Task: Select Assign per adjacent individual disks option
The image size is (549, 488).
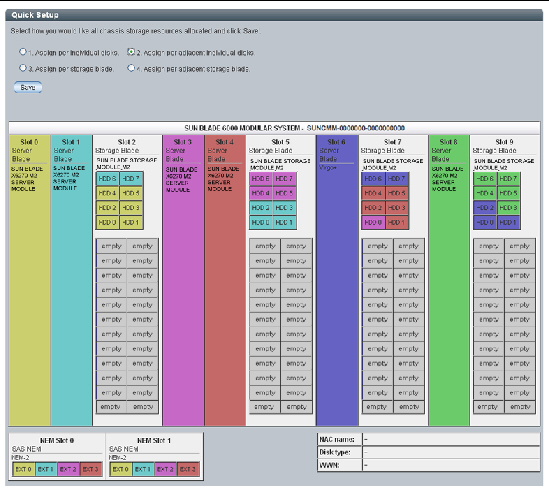Action: pyautogui.click(x=131, y=52)
